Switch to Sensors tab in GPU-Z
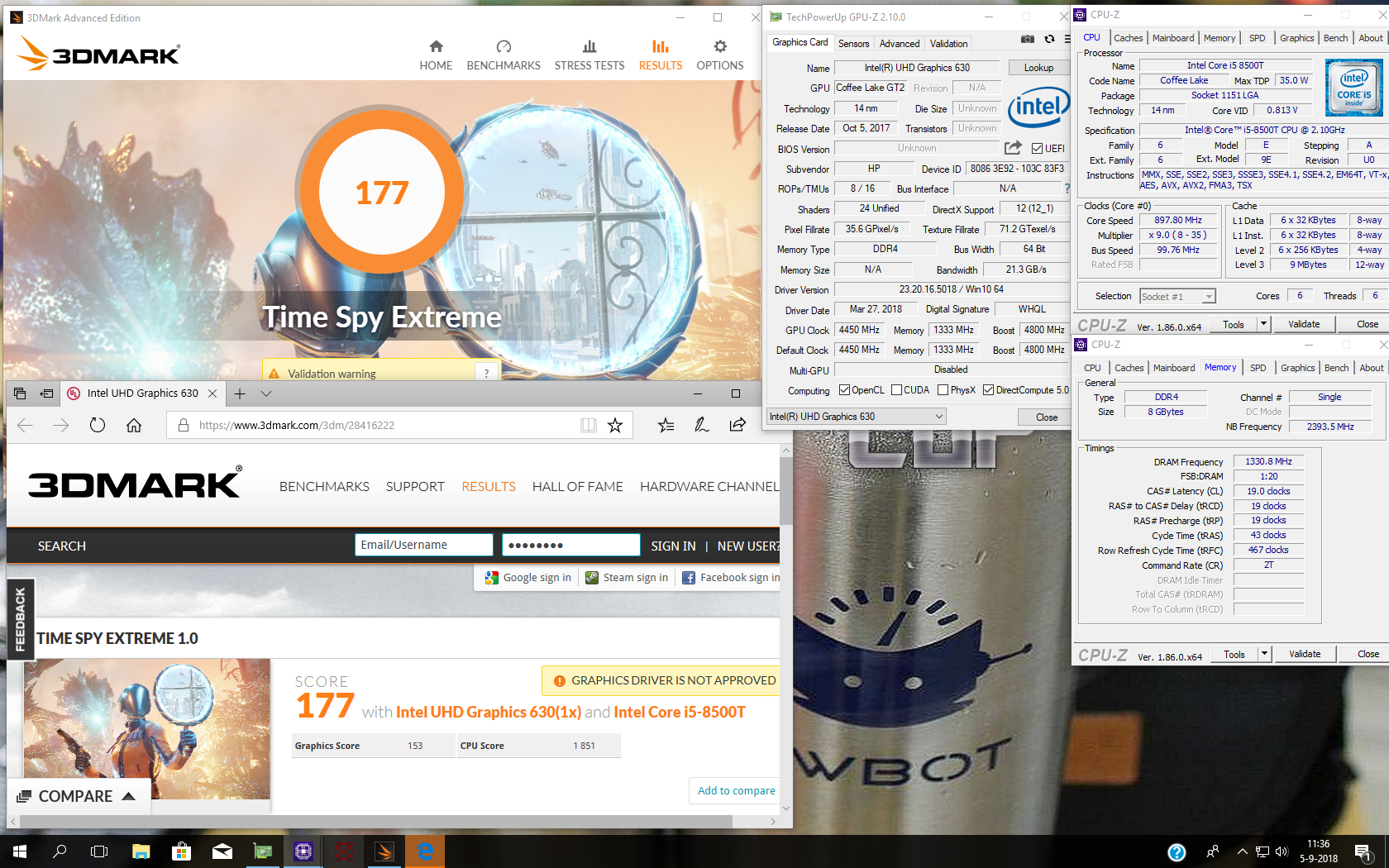Image resolution: width=1389 pixels, height=868 pixels. coord(853,44)
